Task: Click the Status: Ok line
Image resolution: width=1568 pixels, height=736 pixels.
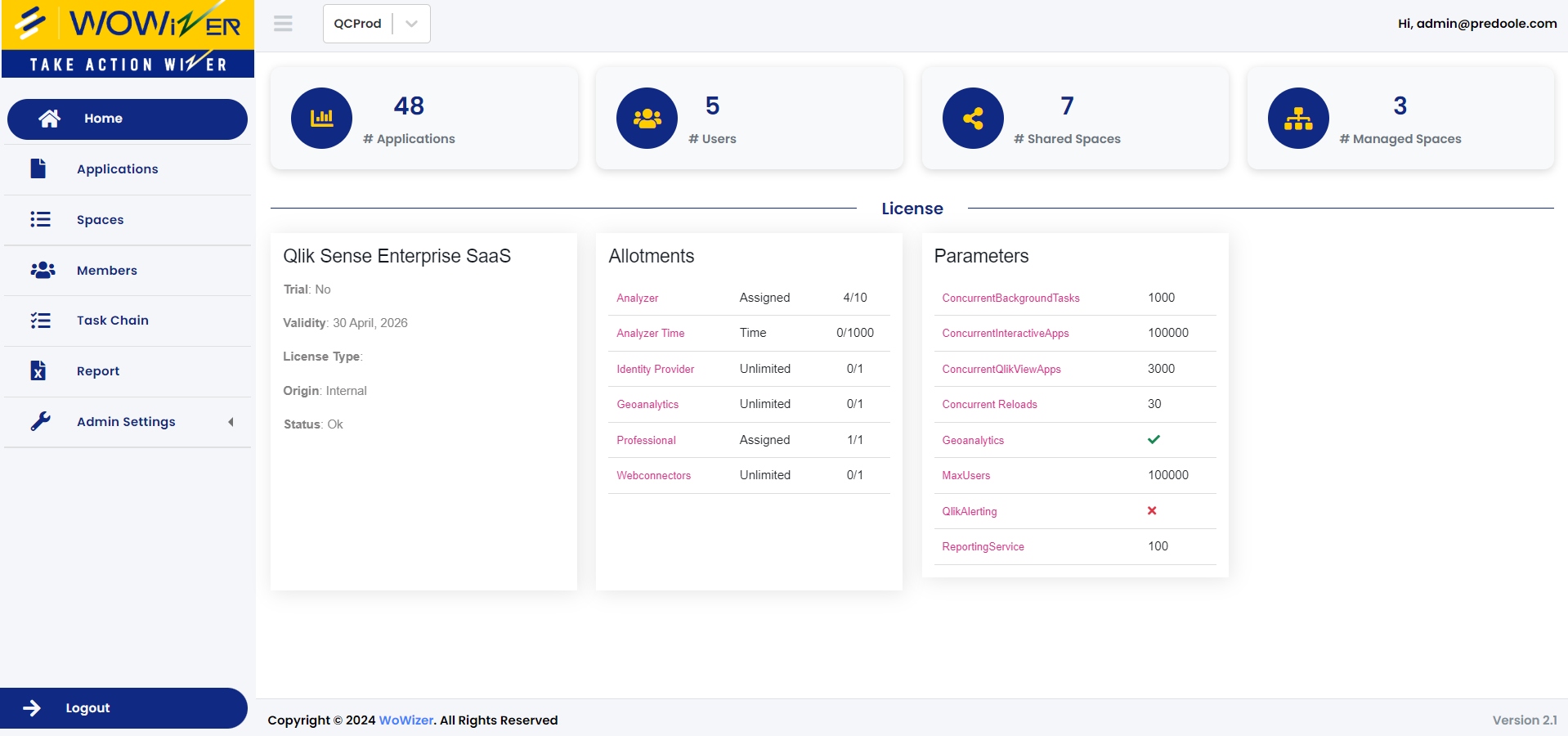Action: [313, 424]
